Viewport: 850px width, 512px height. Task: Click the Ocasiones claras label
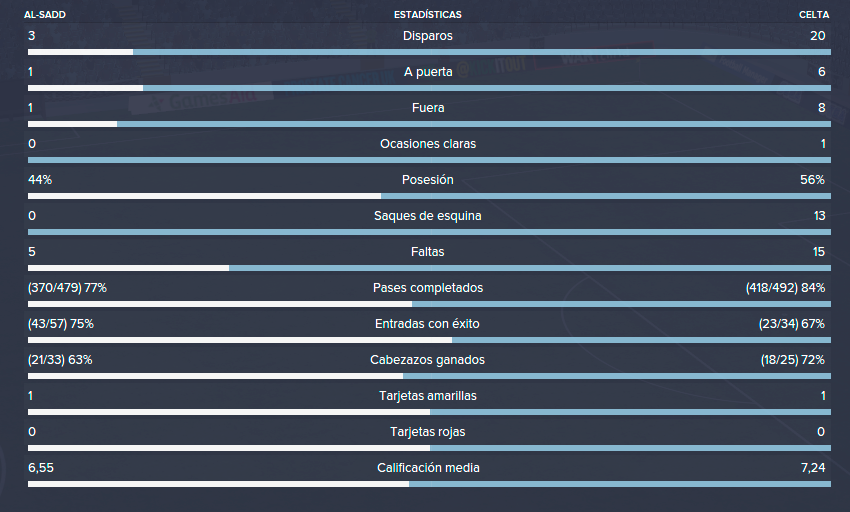coord(428,144)
